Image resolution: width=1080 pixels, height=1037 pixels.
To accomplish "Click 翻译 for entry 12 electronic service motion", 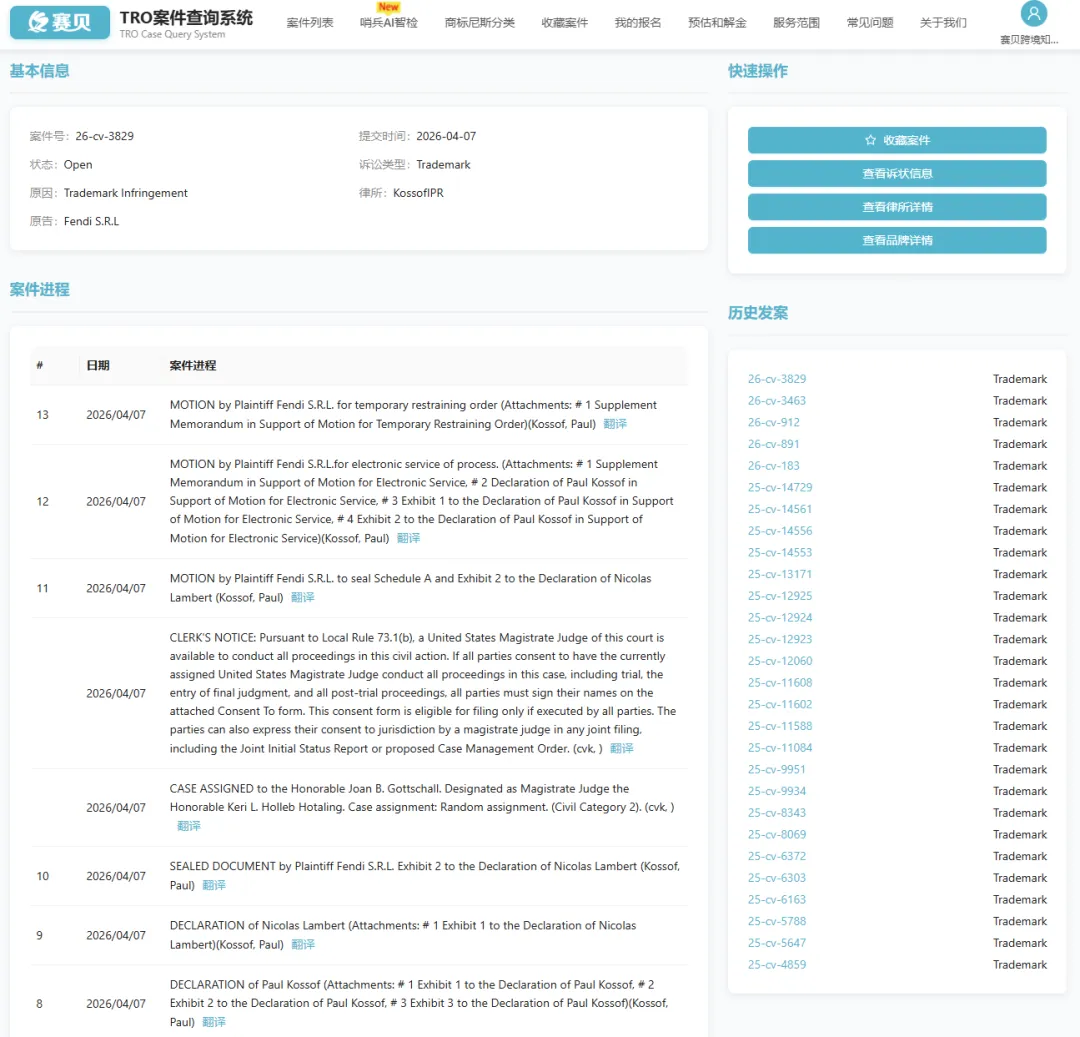I will pyautogui.click(x=408, y=538).
